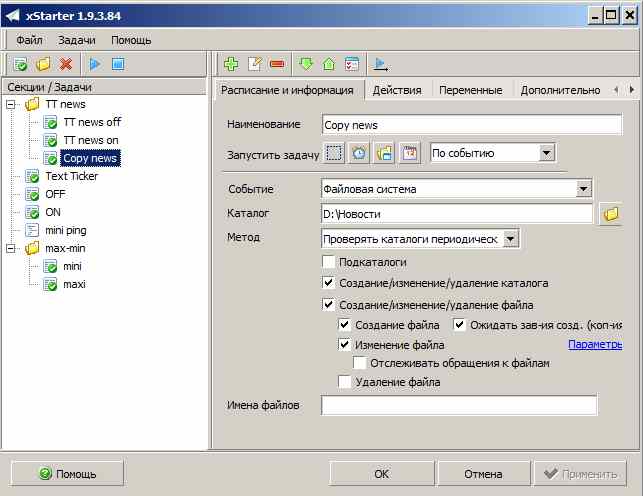This screenshot has height=496, width=643.
Task: Click the red minus remove icon
Action: click(277, 64)
